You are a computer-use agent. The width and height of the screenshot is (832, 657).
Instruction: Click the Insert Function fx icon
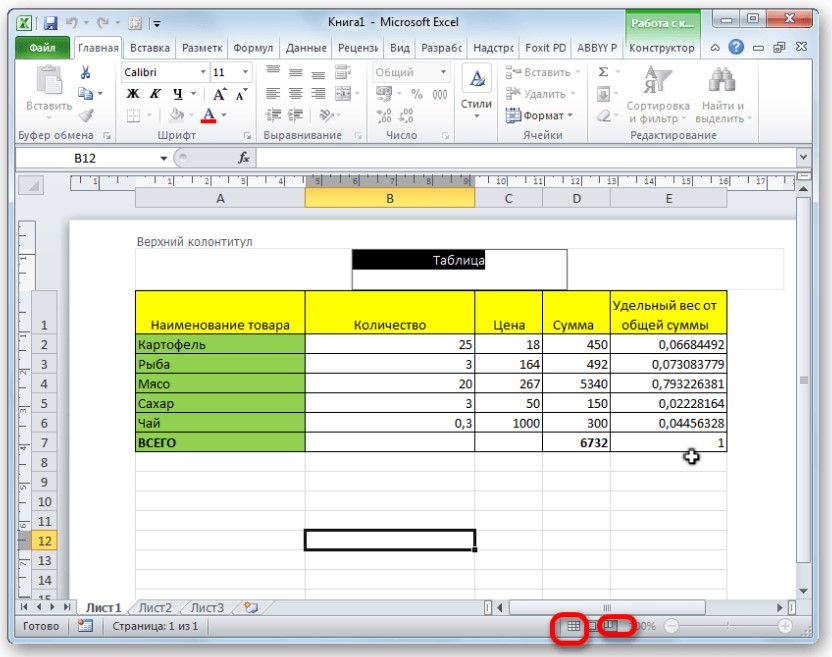(x=243, y=158)
